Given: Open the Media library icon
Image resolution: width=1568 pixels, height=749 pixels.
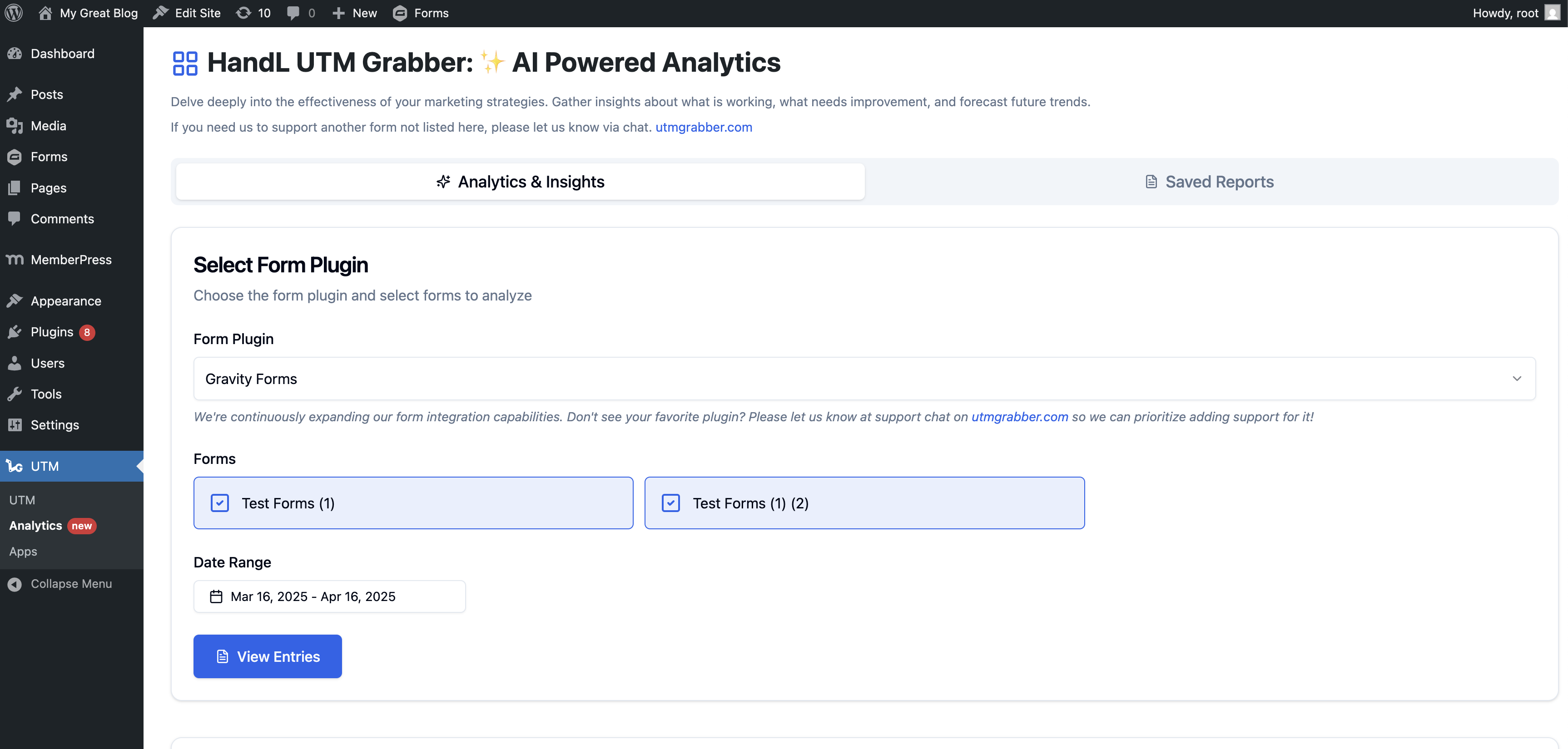Looking at the screenshot, I should (15, 126).
